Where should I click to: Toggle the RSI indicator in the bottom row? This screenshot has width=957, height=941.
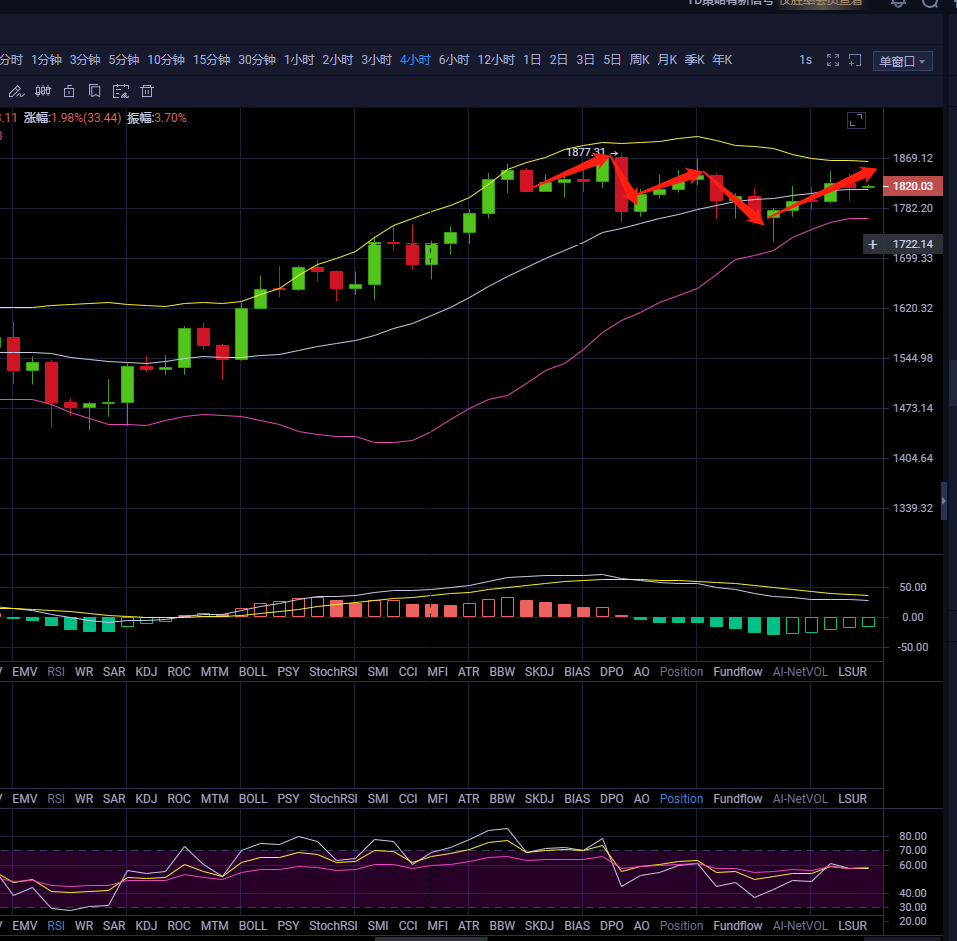(x=56, y=926)
